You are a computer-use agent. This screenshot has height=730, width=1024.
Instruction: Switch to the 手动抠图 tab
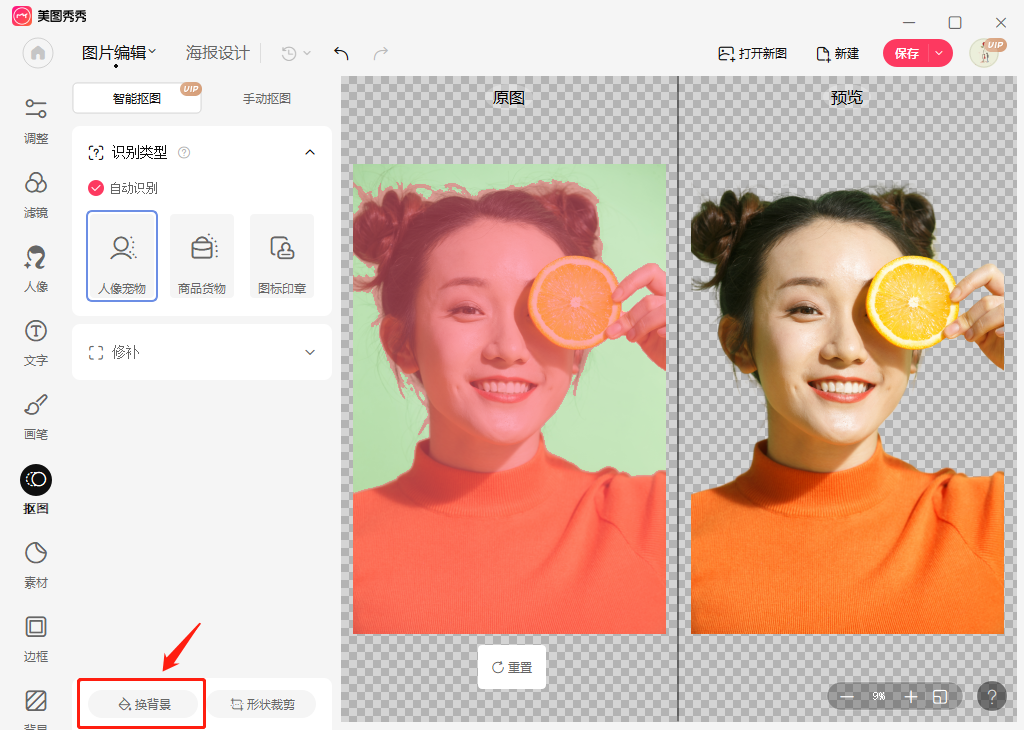pos(266,98)
